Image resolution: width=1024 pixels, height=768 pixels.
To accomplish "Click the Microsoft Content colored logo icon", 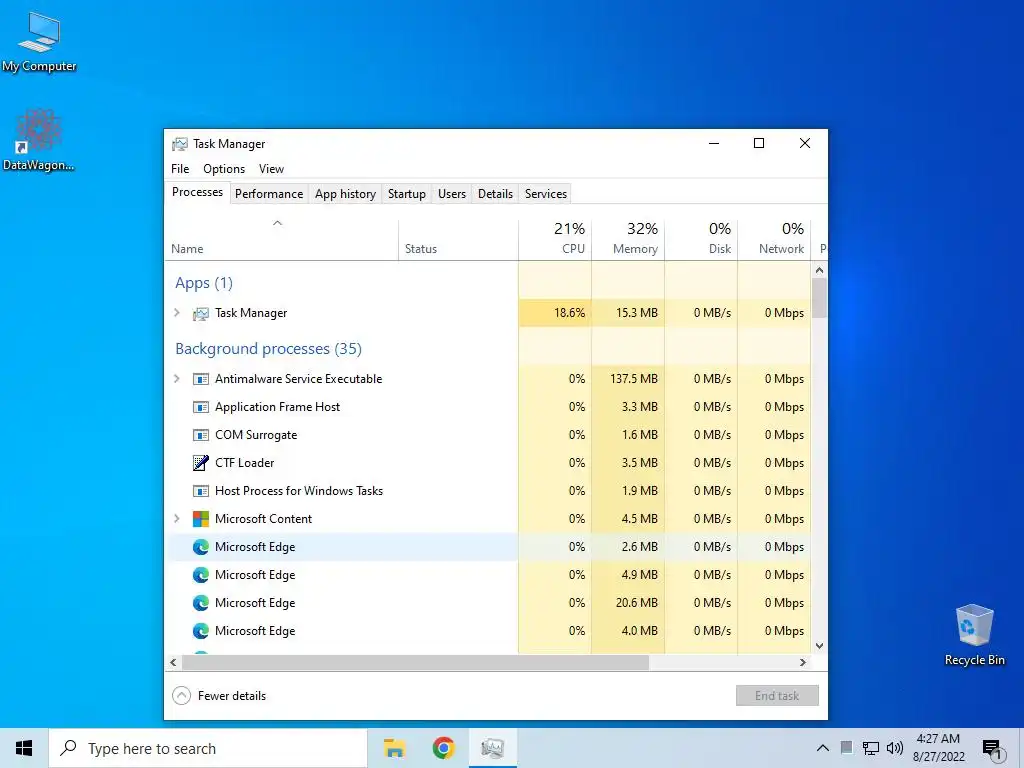I will click(200, 519).
